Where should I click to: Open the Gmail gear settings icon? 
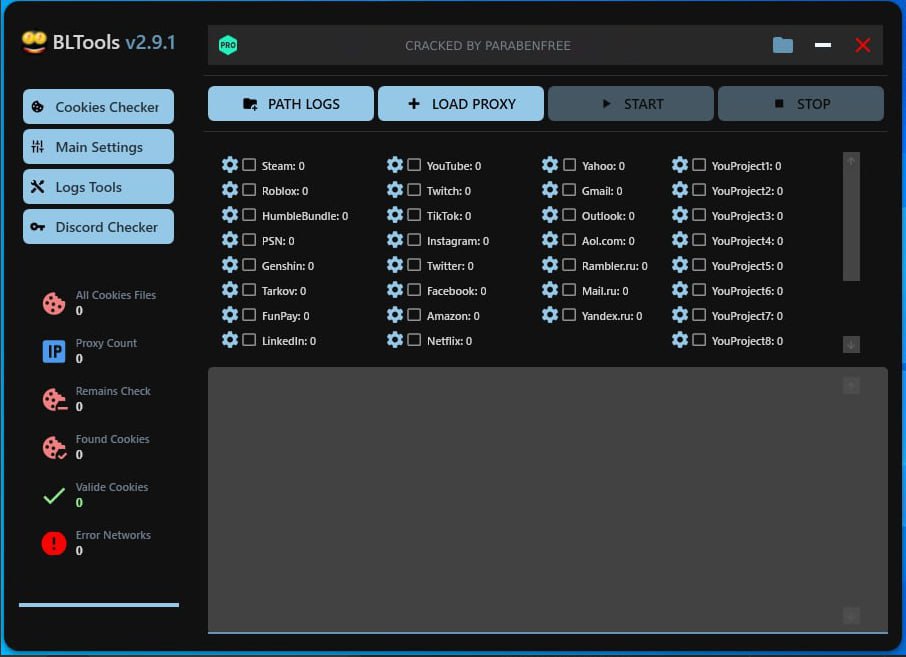(550, 190)
